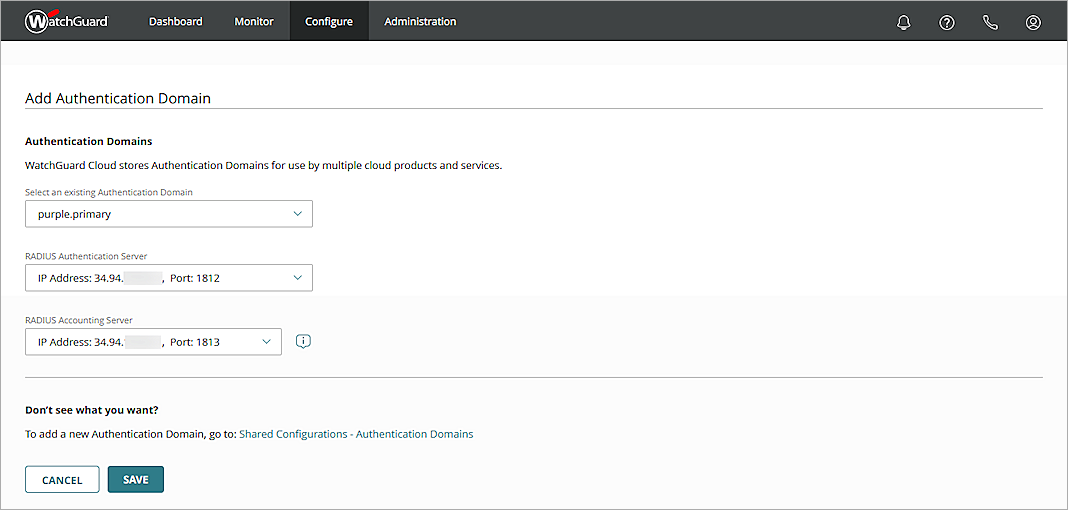Click the chevron on the Port 1813 dropdown
The width and height of the screenshot is (1068, 510).
(266, 342)
